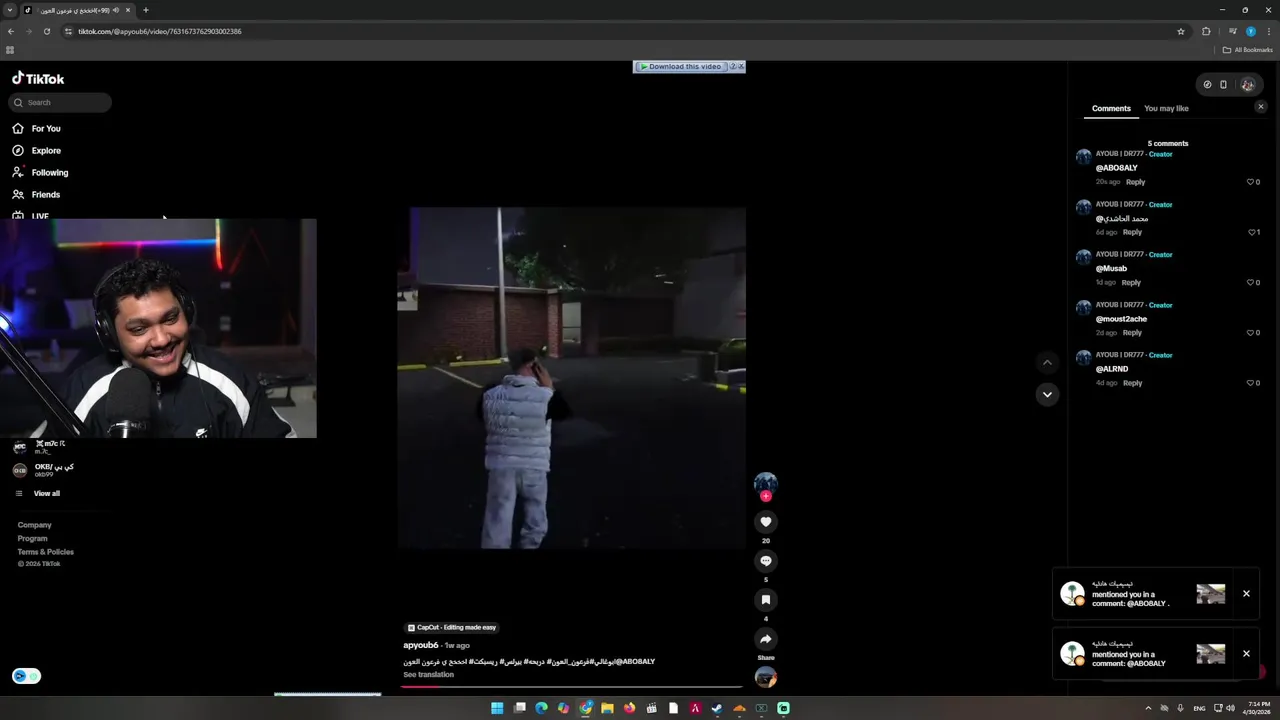Go to the next video arrow

1047,394
